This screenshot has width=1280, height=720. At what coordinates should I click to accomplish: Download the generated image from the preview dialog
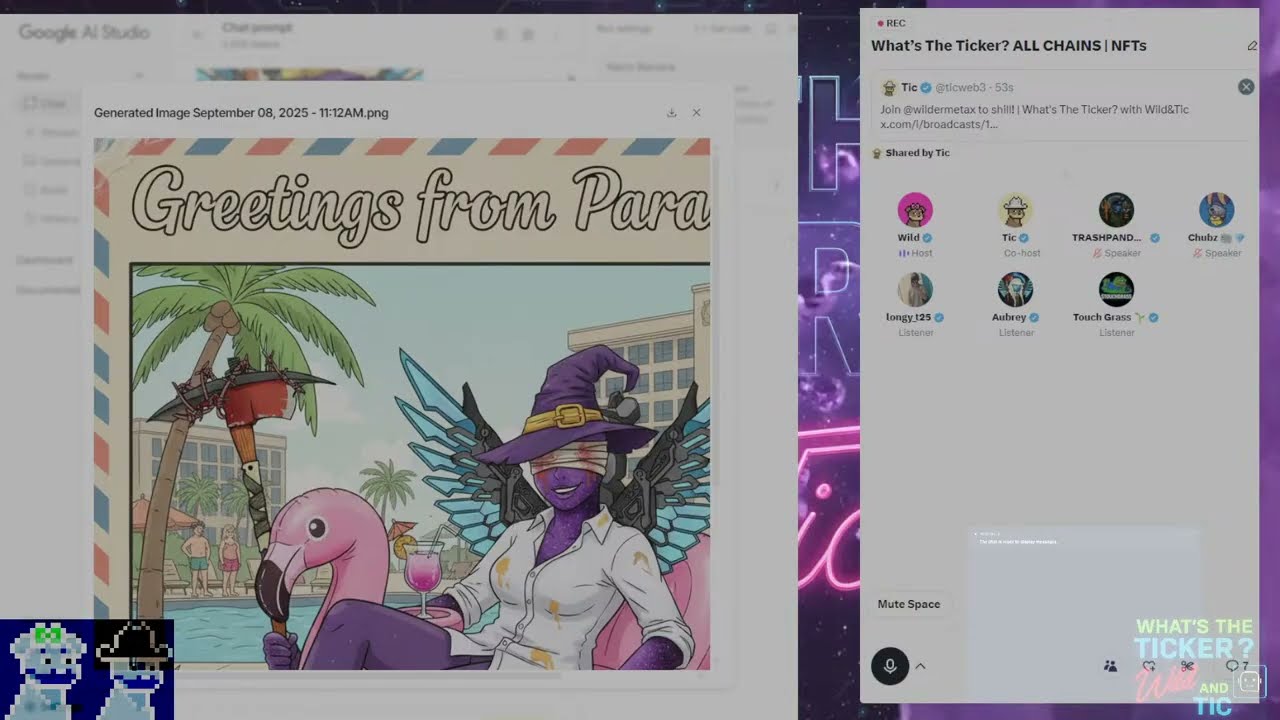[x=671, y=113]
